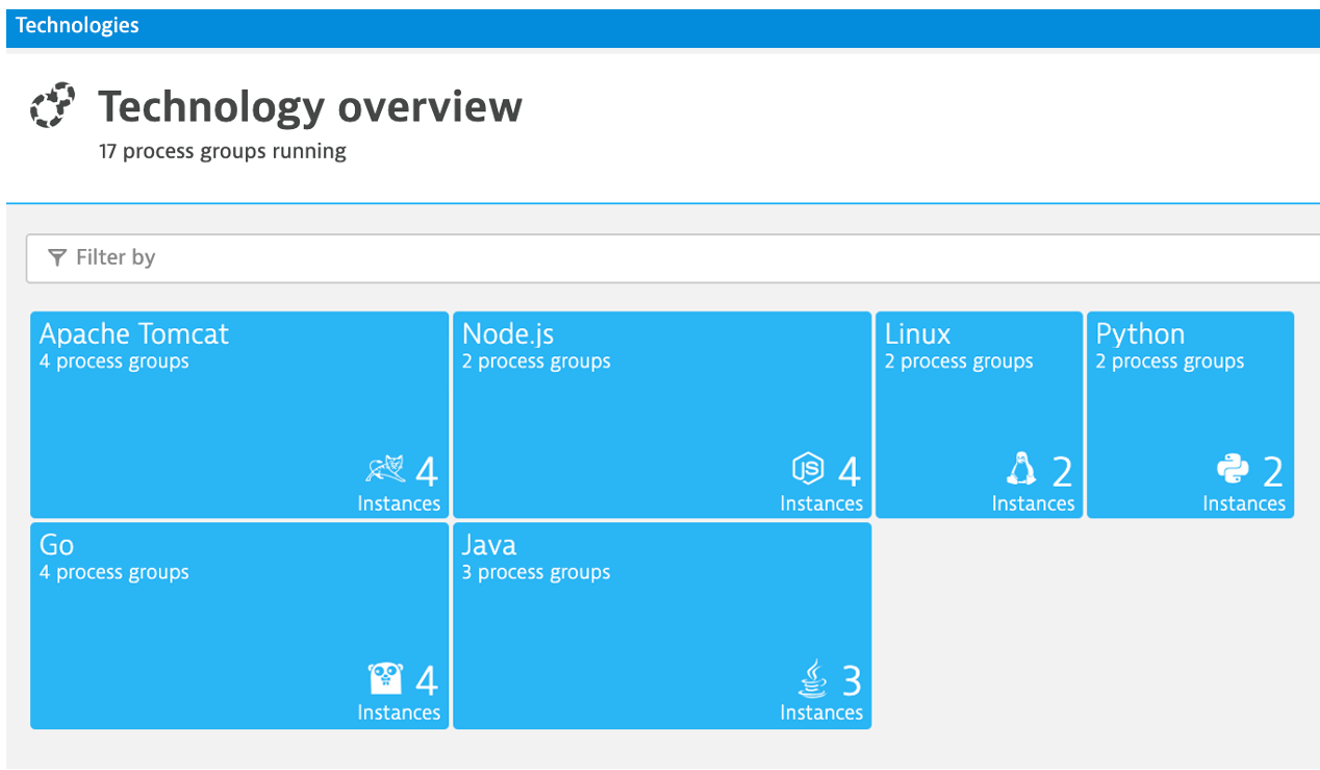Viewport: 1320px width, 770px height.
Task: Click the filter funnel icon
Action: click(x=57, y=258)
